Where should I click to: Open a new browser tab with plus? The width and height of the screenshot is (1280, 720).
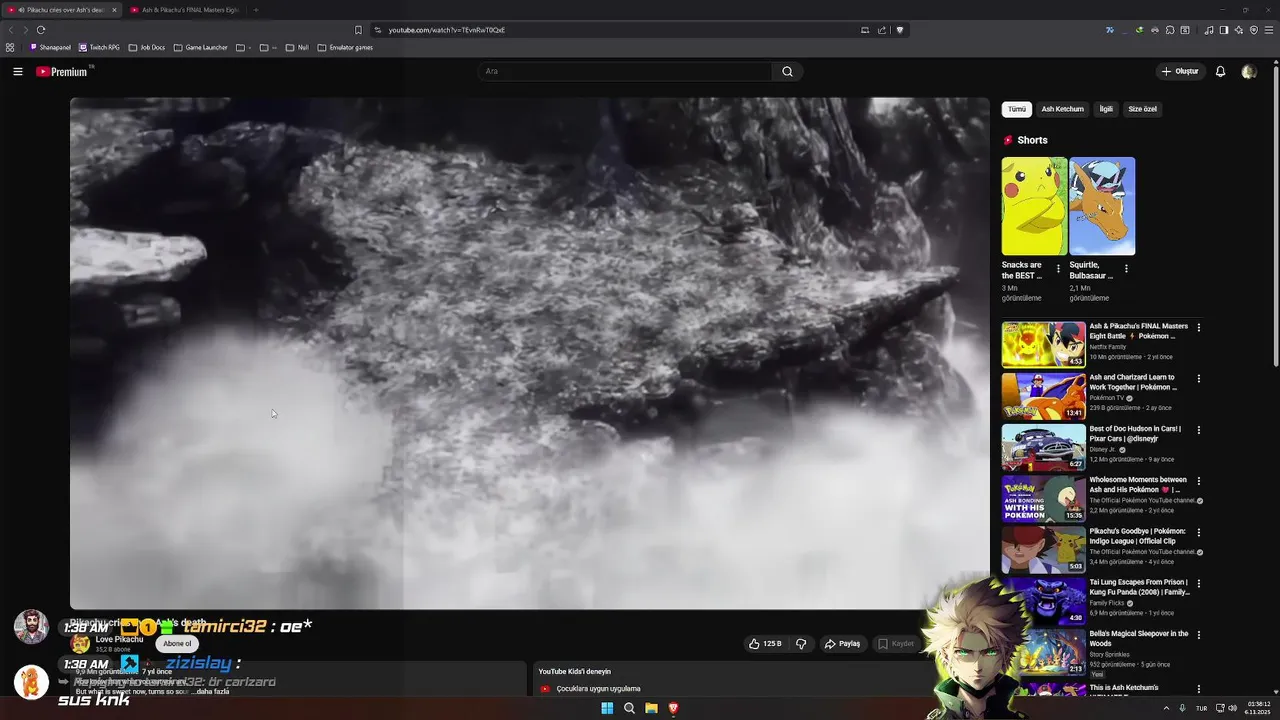(x=255, y=10)
